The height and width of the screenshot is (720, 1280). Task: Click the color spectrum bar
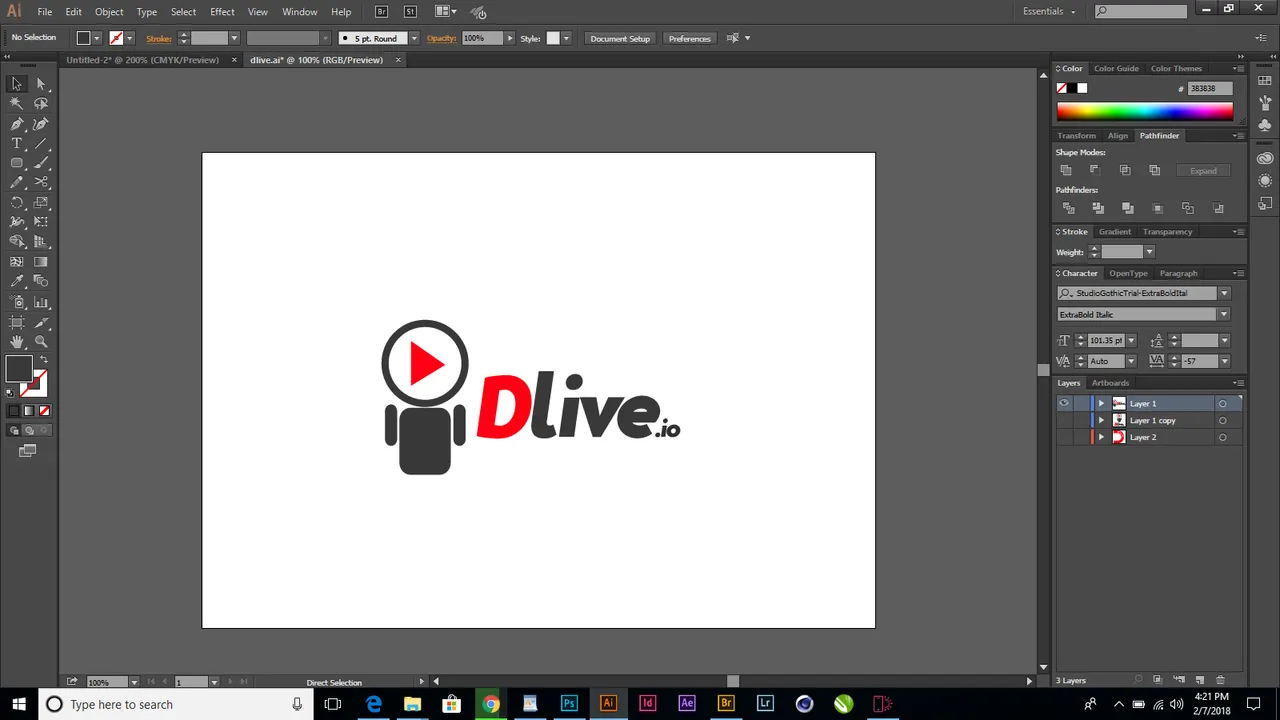1145,112
